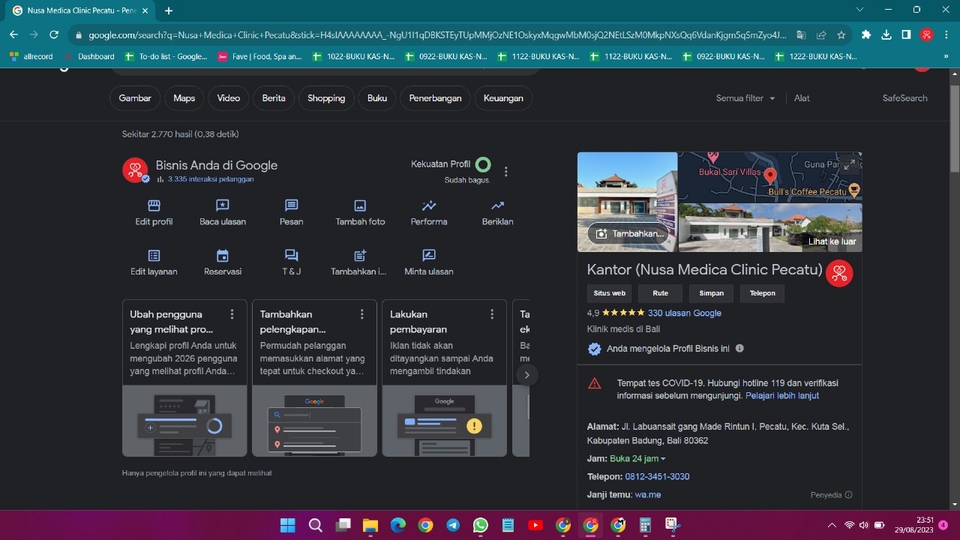Launch YouTube from the taskbar
The height and width of the screenshot is (540, 960).
tap(535, 525)
